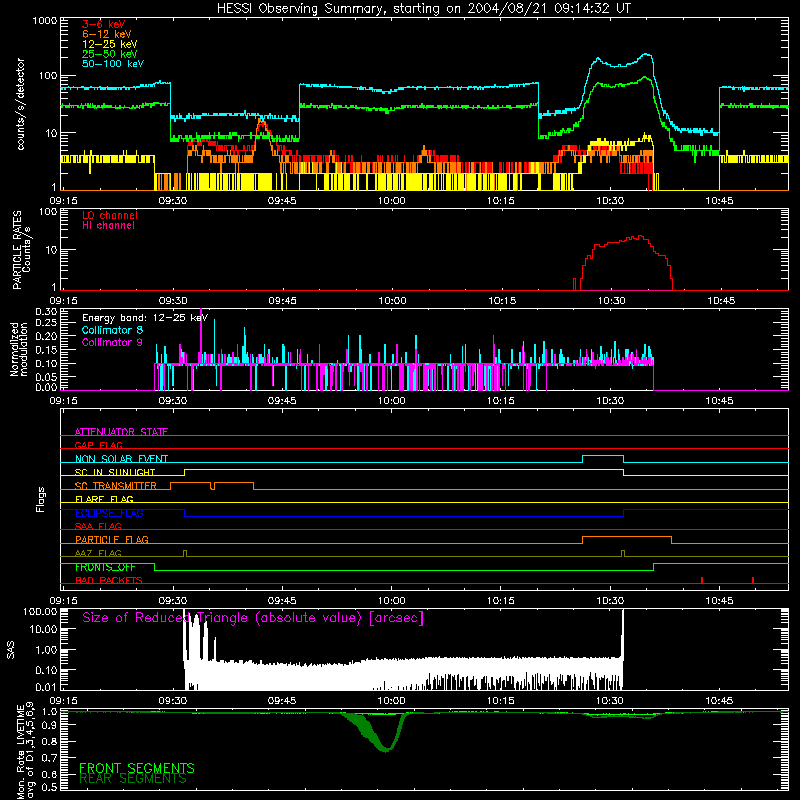Click the counts/s/detector axis label
800x800 pixels.
click(x=20, y=104)
